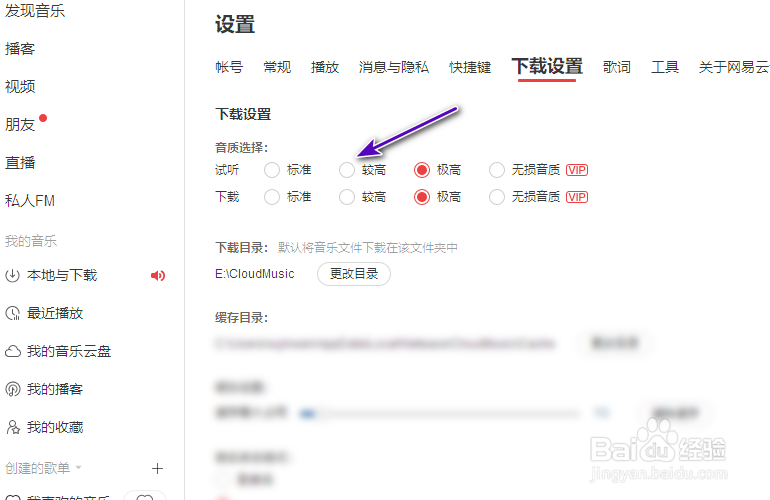This screenshot has height=500, width=770.
Task: Click the 我的播客 podcast icon
Action: pos(12,389)
